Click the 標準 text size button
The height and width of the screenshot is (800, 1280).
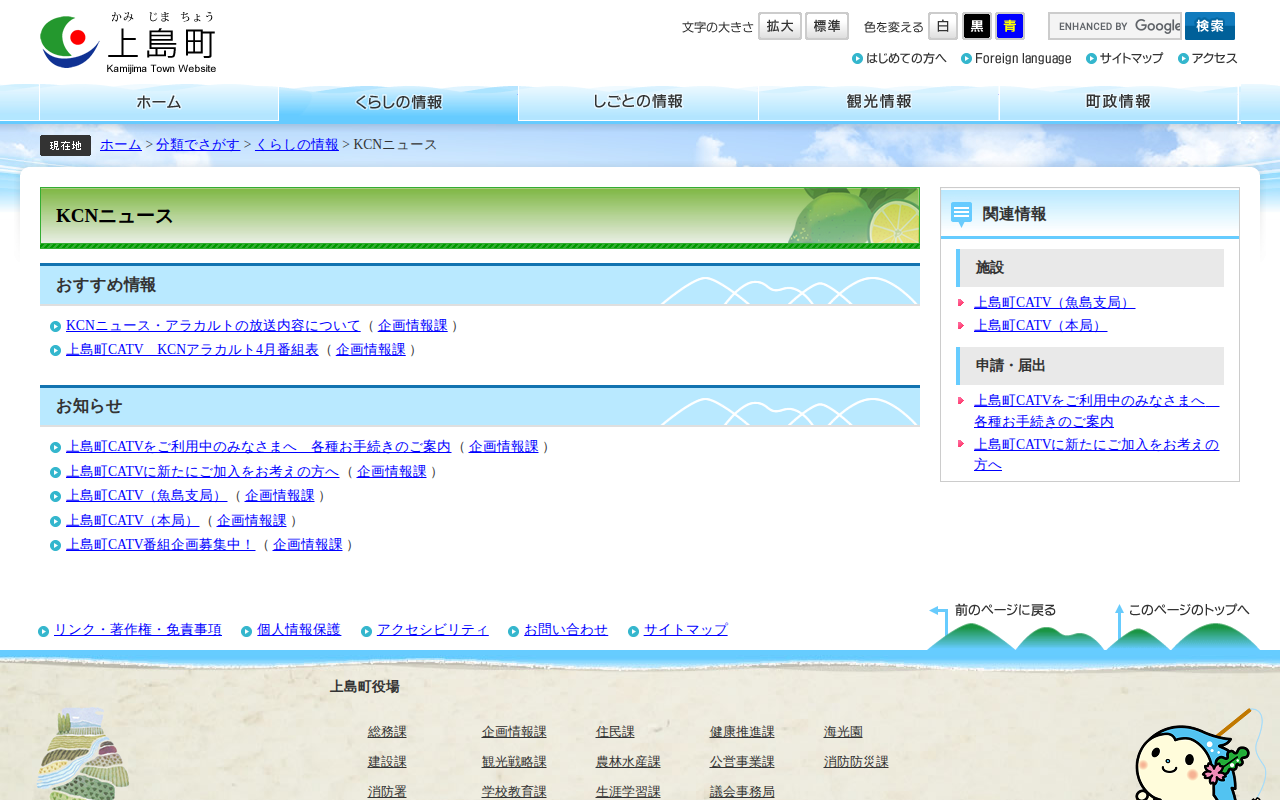click(827, 26)
